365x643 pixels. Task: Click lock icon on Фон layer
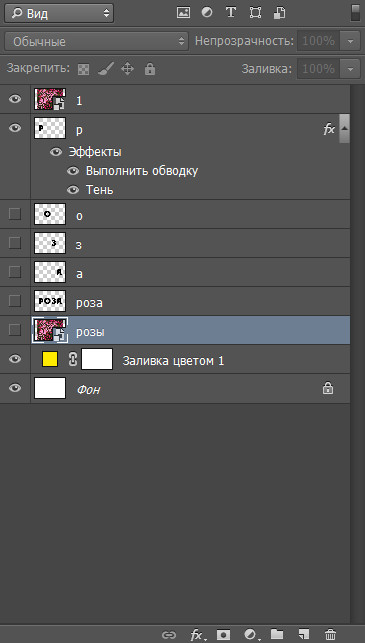pos(328,388)
